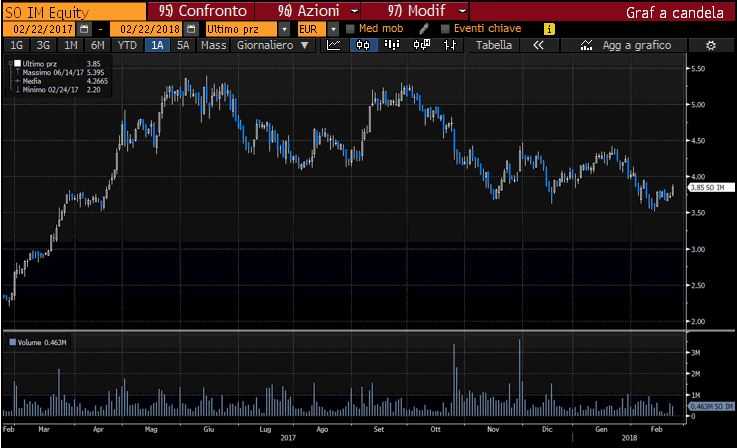The width and height of the screenshot is (738, 448).
Task: Click the yellow info icon
Action: coord(549,29)
